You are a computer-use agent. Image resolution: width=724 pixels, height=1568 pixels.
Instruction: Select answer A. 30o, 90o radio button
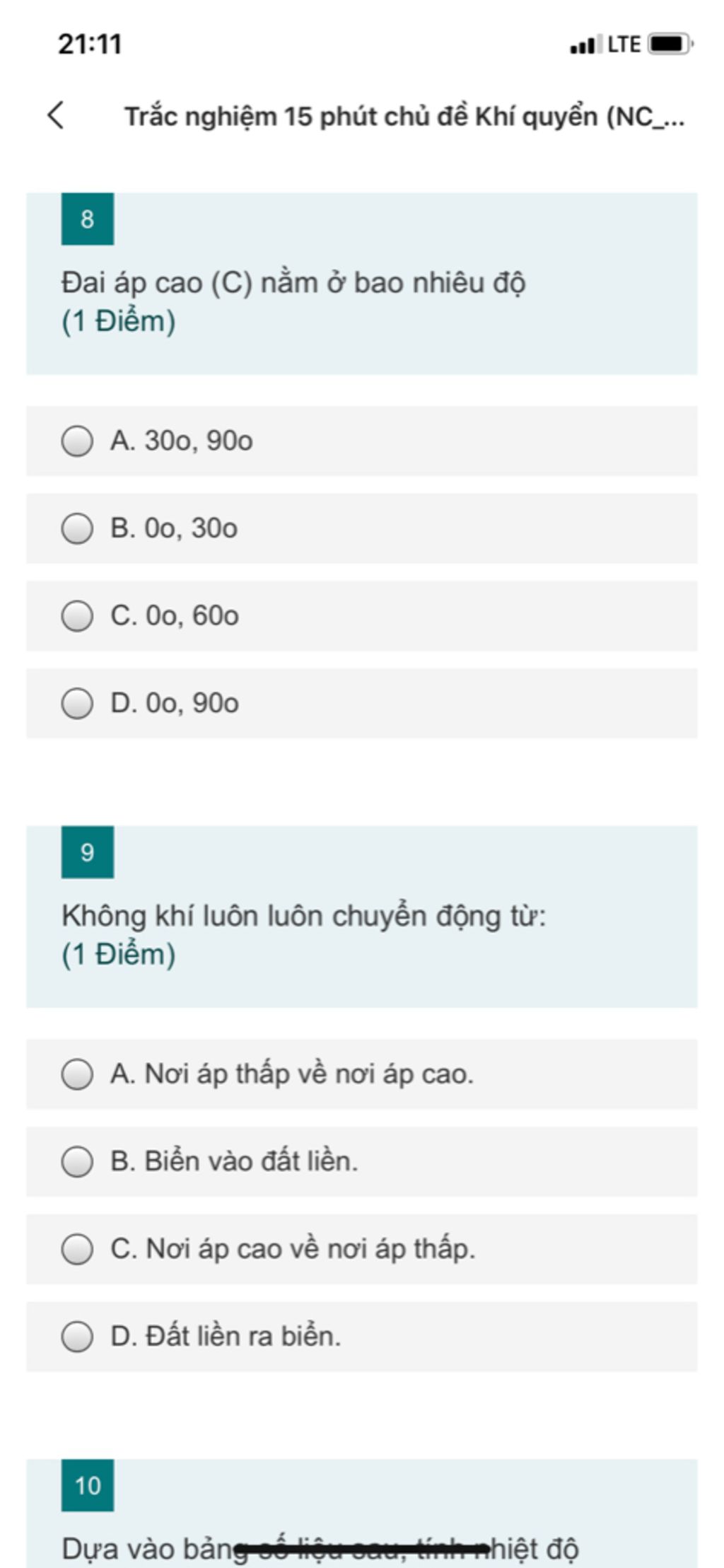point(77,441)
